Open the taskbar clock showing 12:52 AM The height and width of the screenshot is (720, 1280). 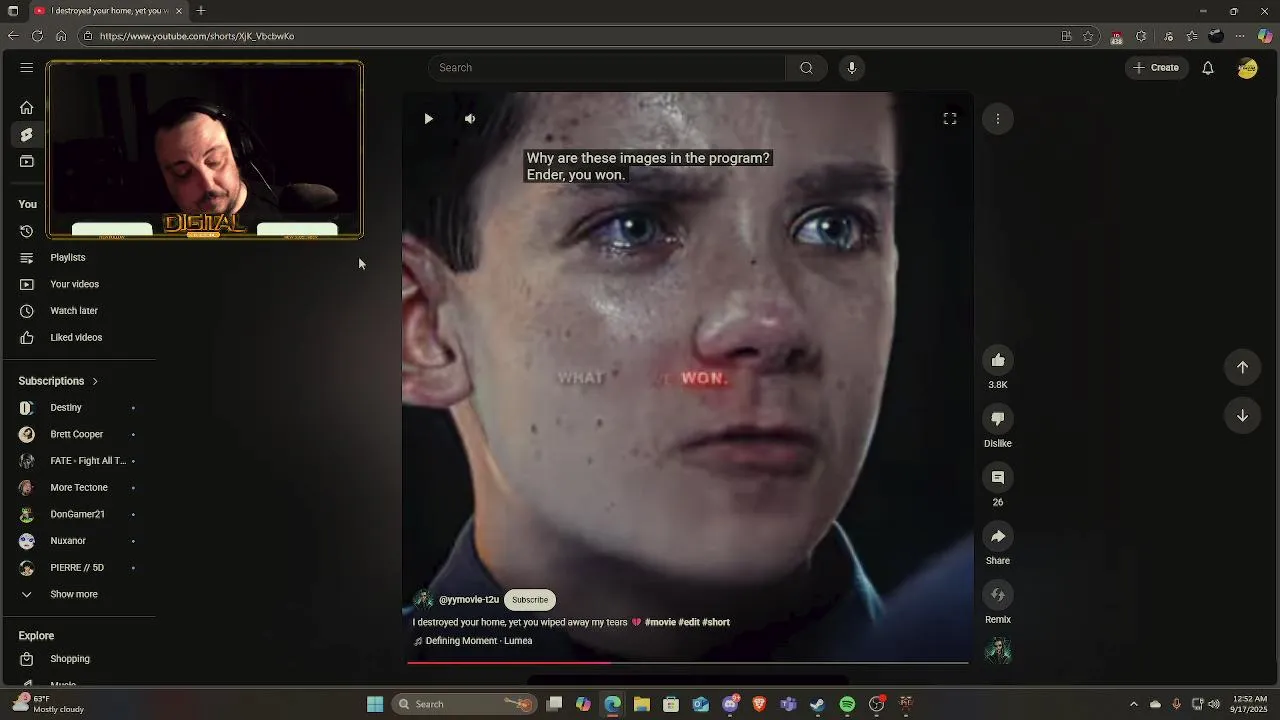click(x=1250, y=704)
